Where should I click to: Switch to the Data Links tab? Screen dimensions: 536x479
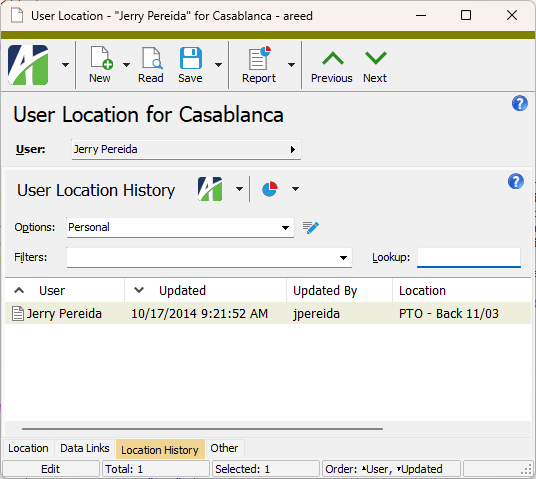pos(85,448)
